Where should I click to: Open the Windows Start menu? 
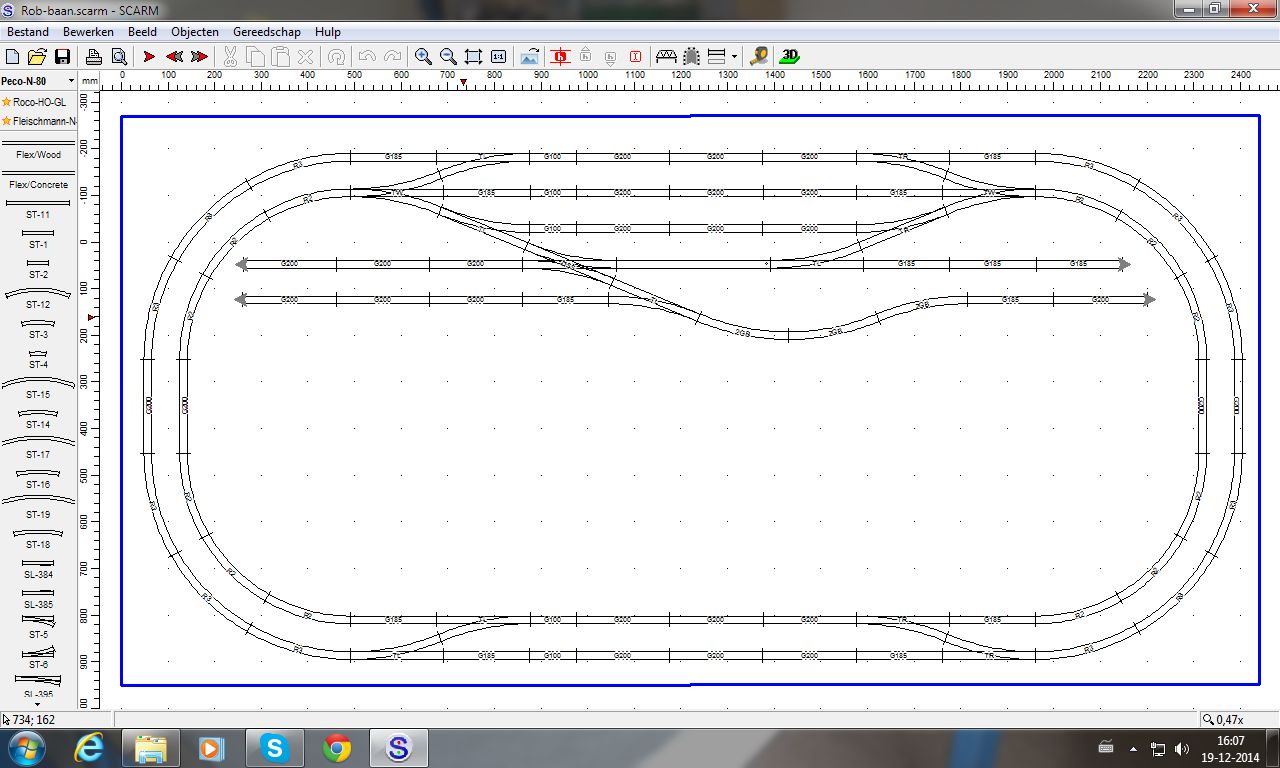[26, 748]
